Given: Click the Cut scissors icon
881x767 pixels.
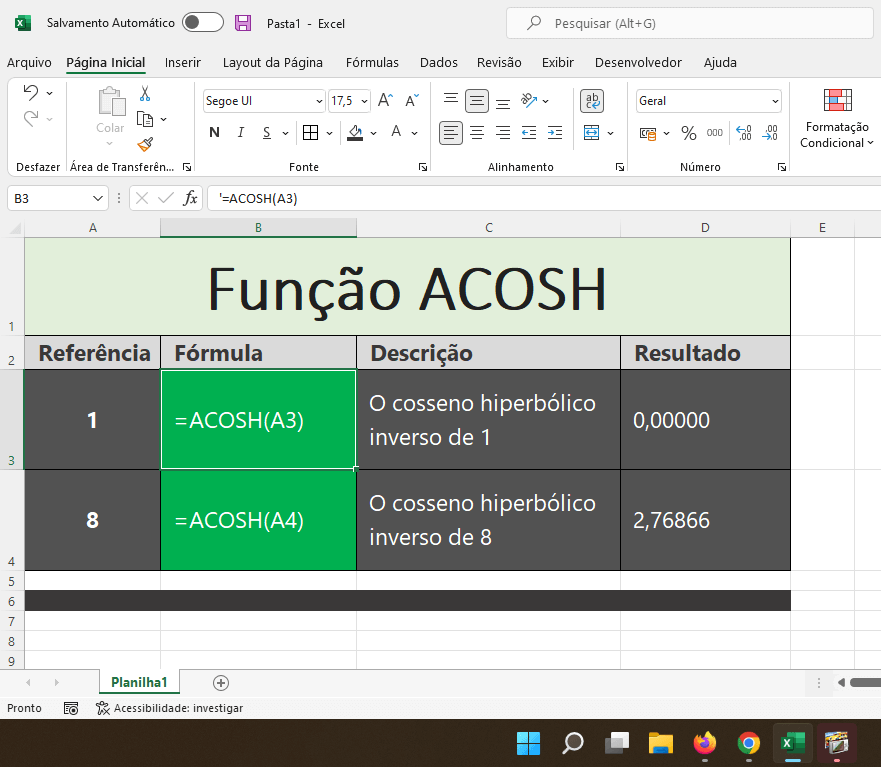Looking at the screenshot, I should pos(145,93).
